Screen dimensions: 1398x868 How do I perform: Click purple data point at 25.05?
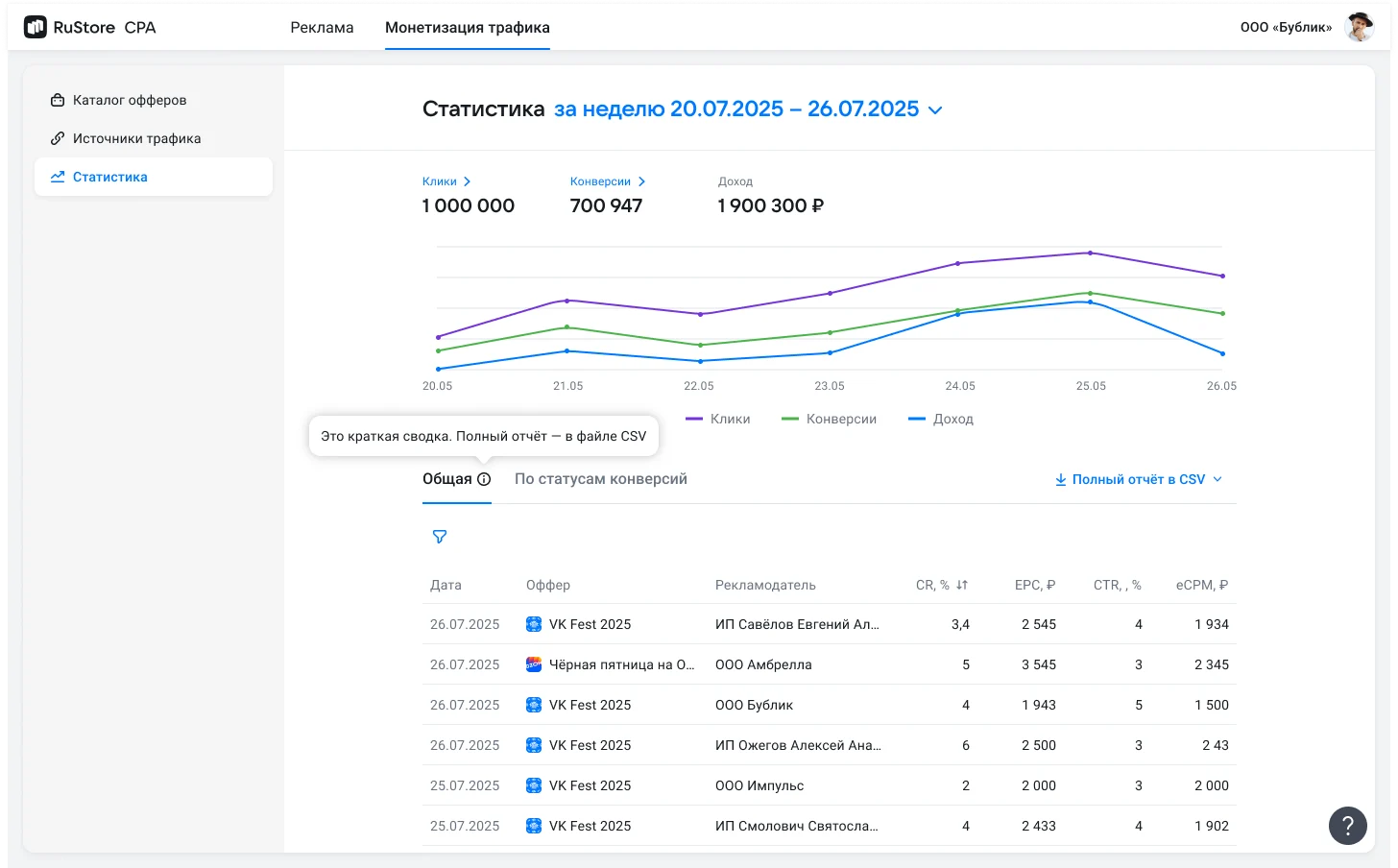[1090, 253]
